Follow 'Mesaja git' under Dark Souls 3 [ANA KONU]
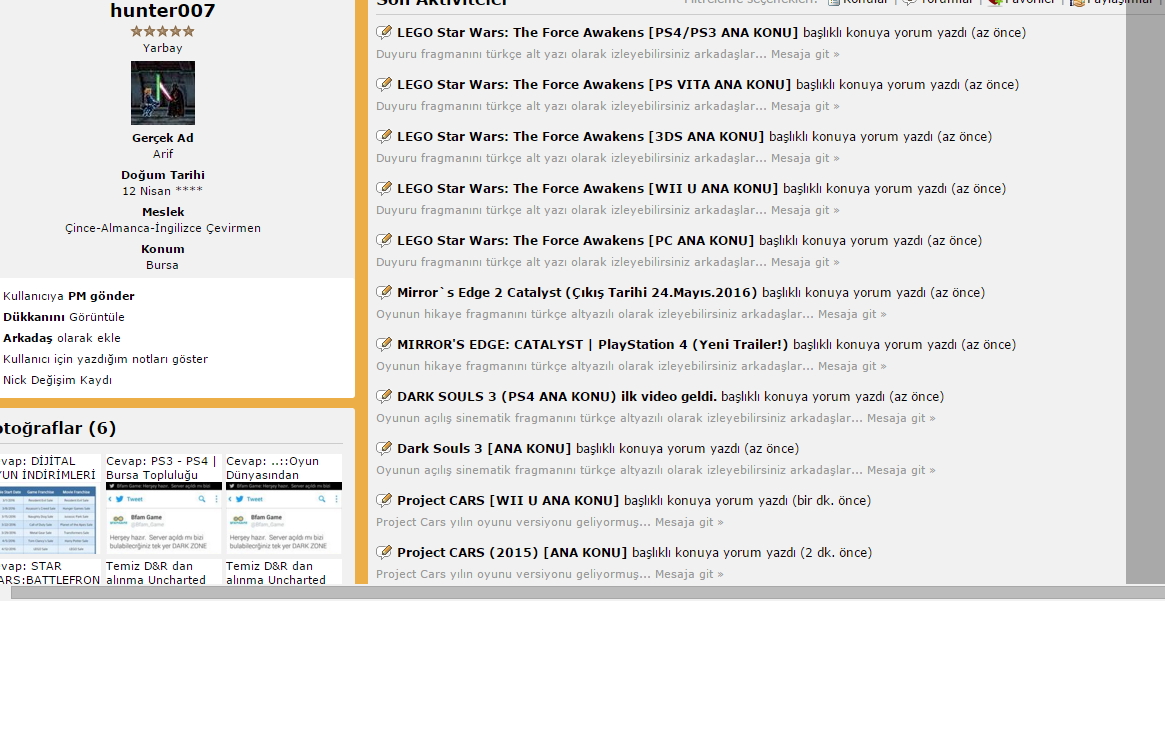The image size is (1165, 731). tap(901, 470)
